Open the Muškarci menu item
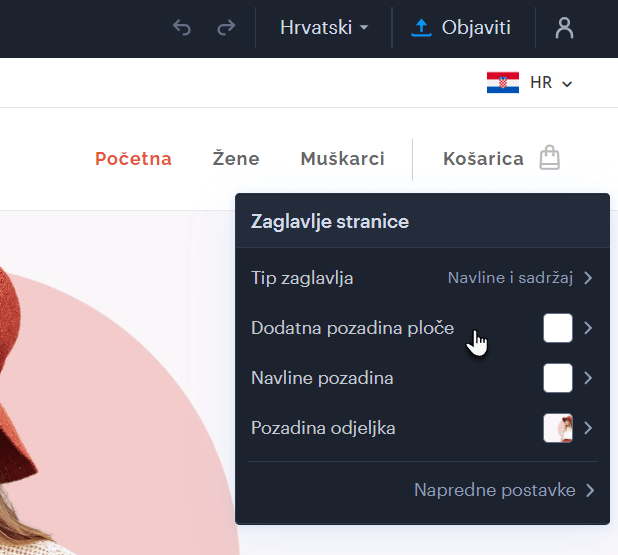The image size is (618, 555). [342, 159]
